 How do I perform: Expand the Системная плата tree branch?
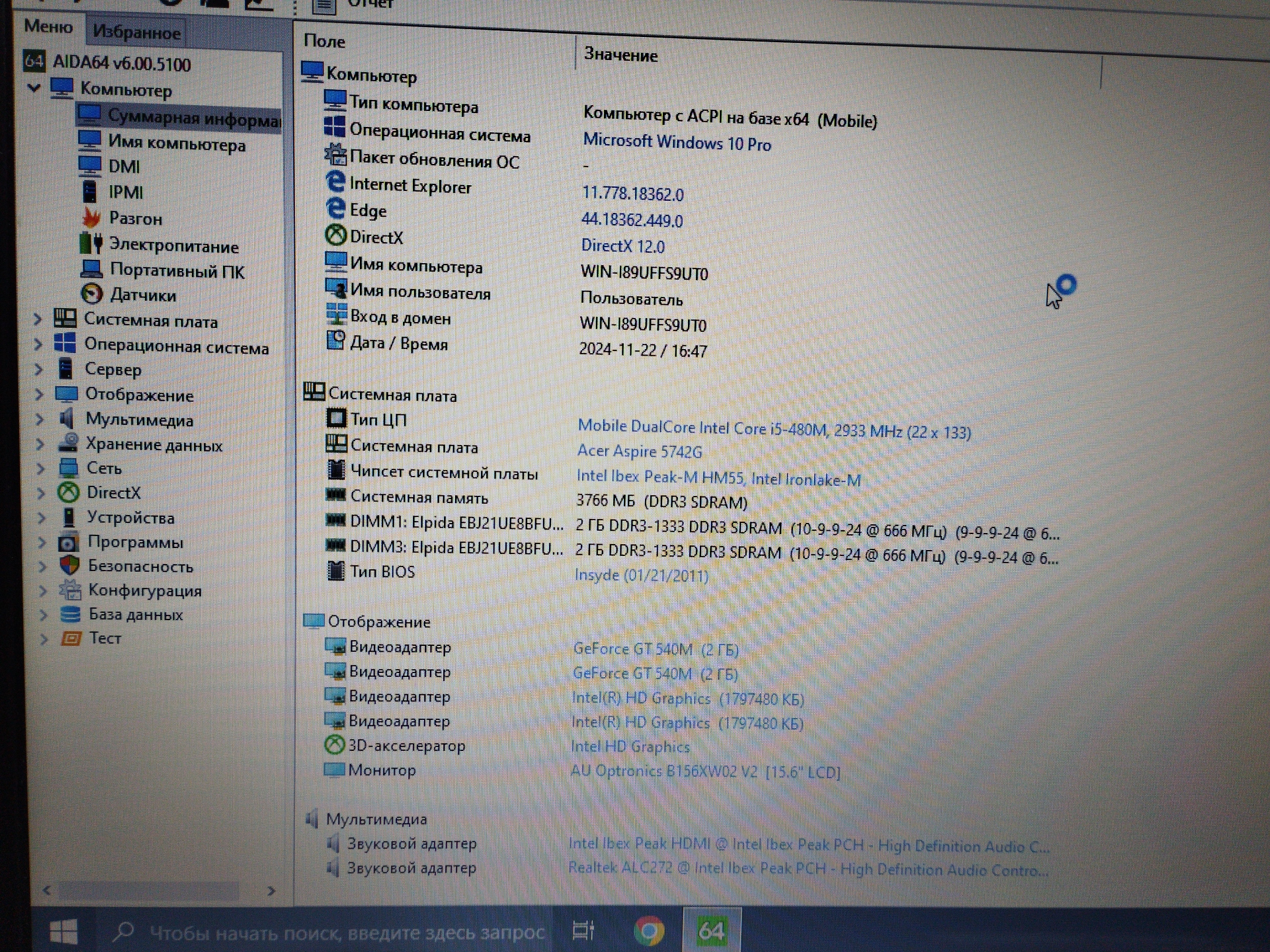coord(38,319)
